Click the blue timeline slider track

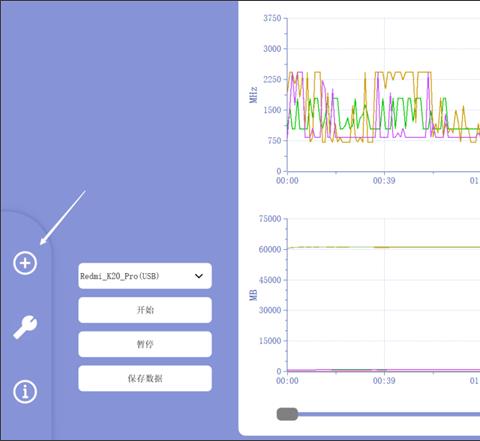click(389, 414)
